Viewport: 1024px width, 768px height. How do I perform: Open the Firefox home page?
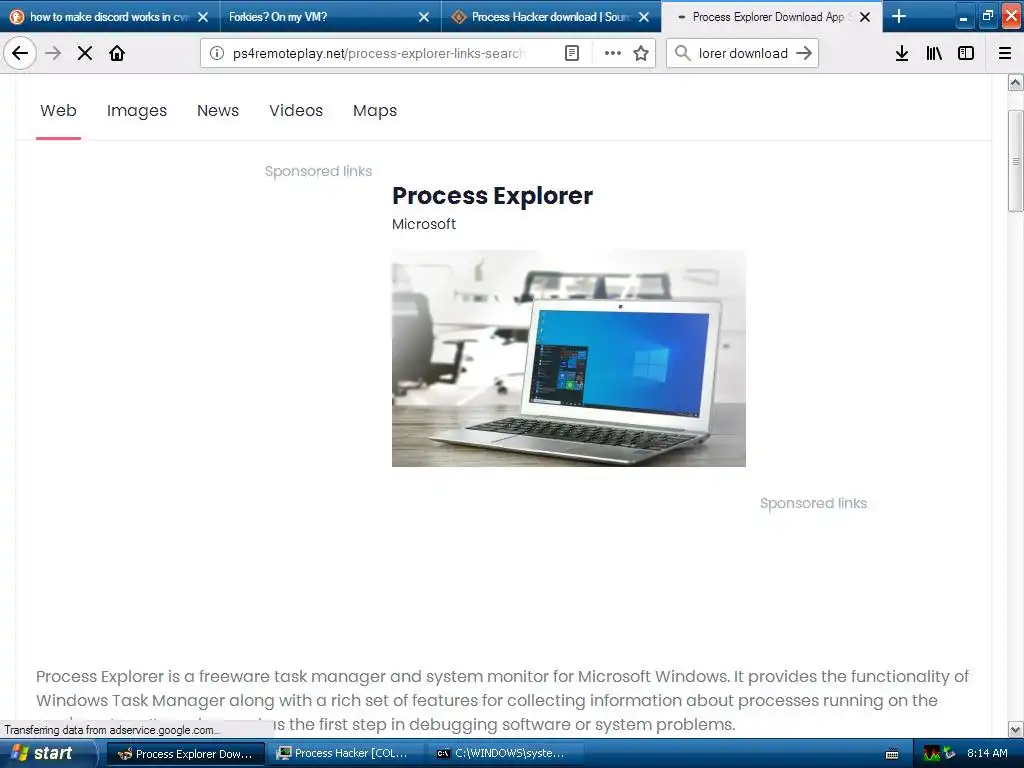[x=117, y=53]
